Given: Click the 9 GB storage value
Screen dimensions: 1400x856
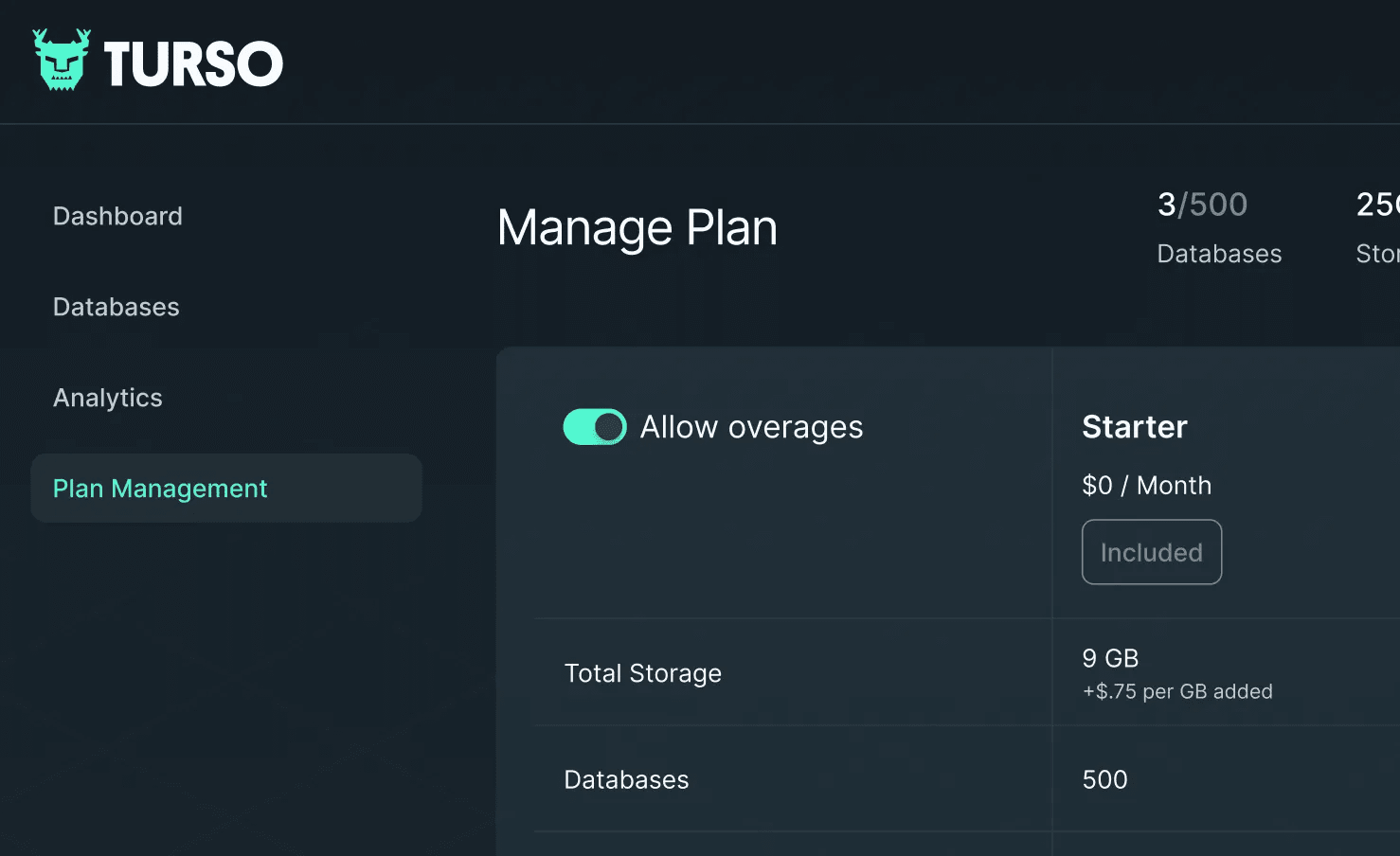Looking at the screenshot, I should click(x=1110, y=658).
